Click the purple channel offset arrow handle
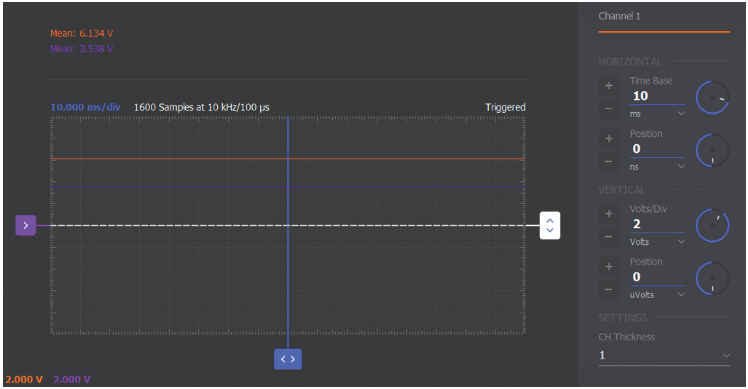This screenshot has width=748, height=389. (26, 225)
